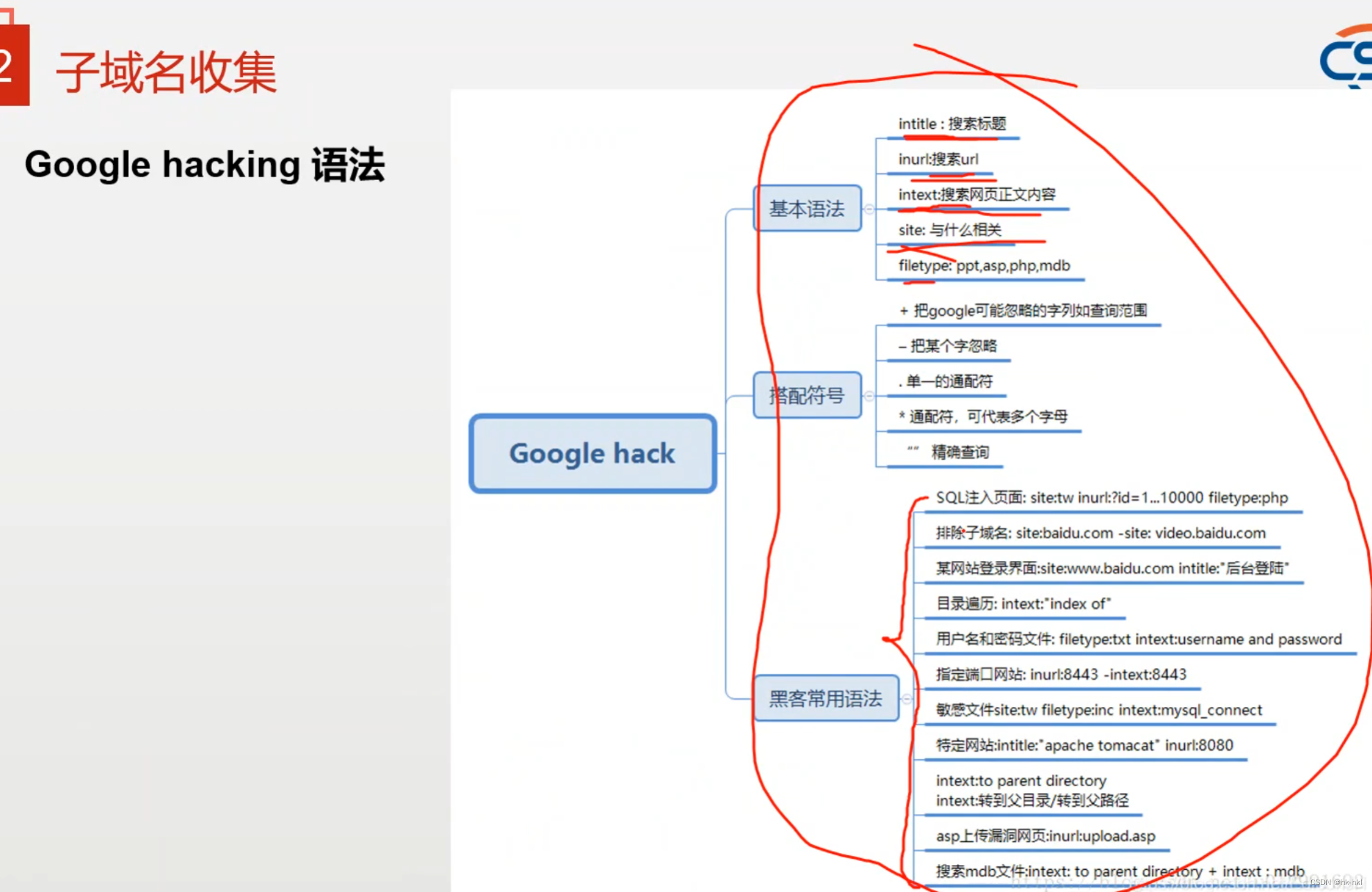Click the 'filetype: ppt,asp,php,mdb' entry
1372x892 pixels.
984,266
